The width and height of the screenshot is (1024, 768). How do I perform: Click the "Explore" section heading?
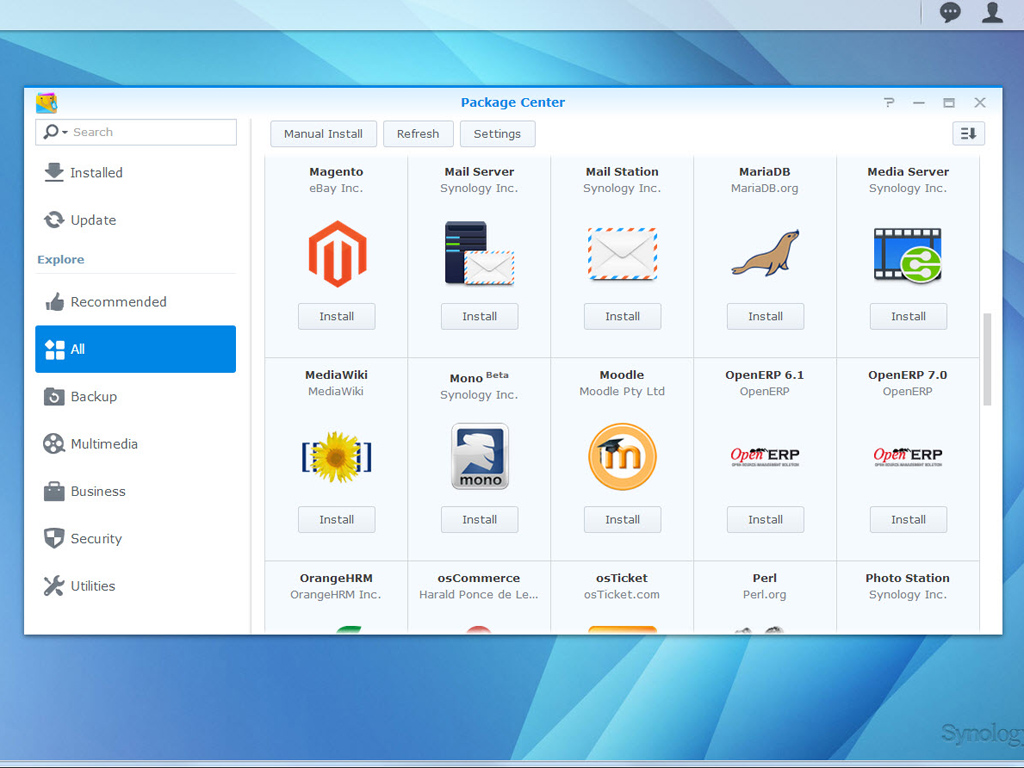(x=61, y=259)
